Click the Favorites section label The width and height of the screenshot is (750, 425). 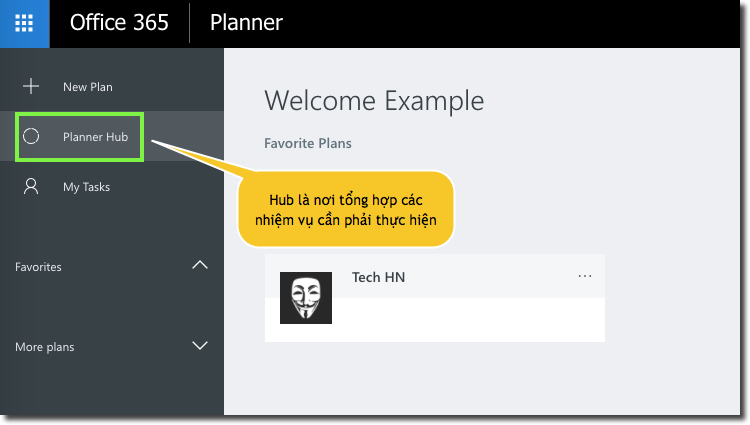click(x=38, y=267)
